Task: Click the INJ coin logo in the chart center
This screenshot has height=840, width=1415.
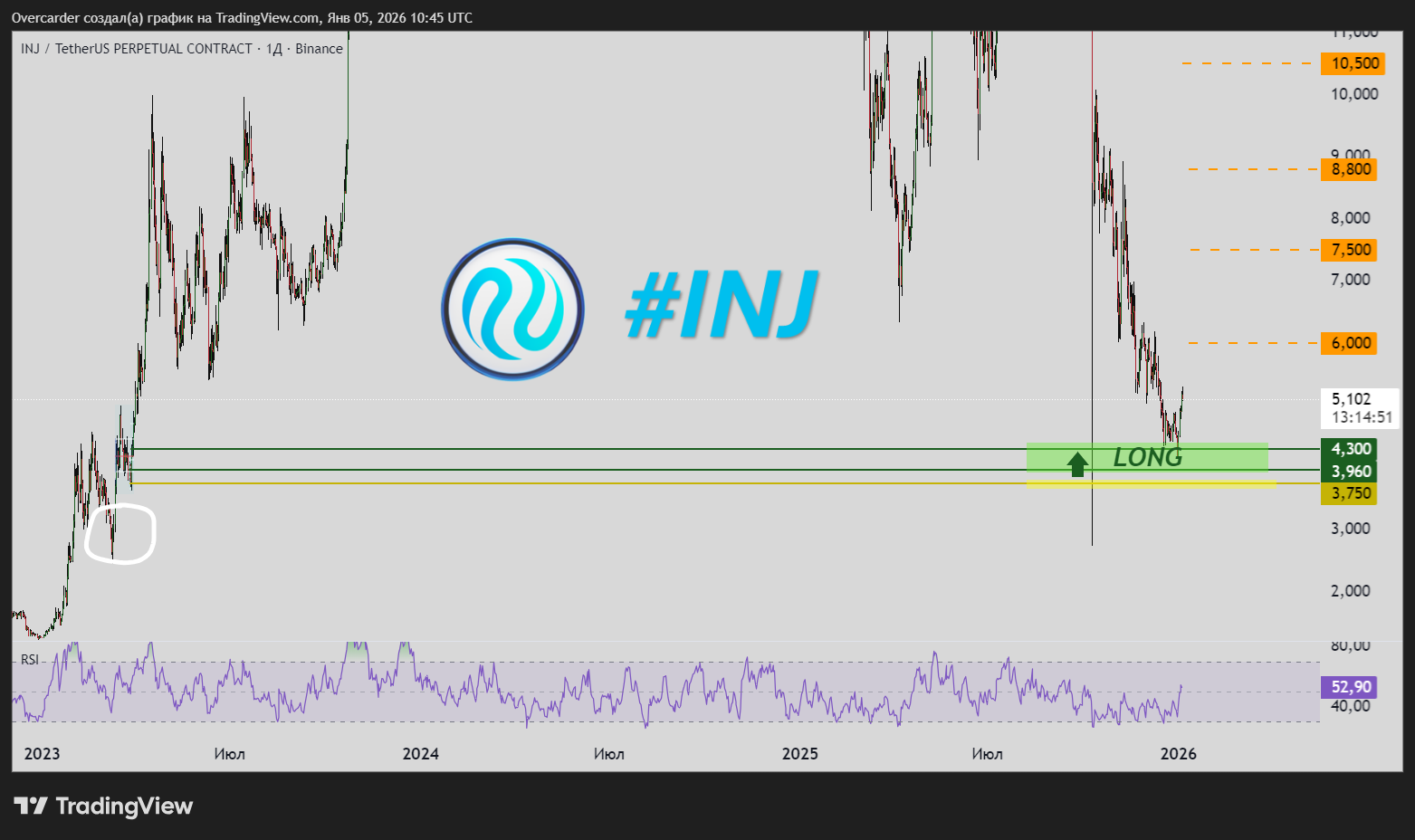Action: point(512,310)
